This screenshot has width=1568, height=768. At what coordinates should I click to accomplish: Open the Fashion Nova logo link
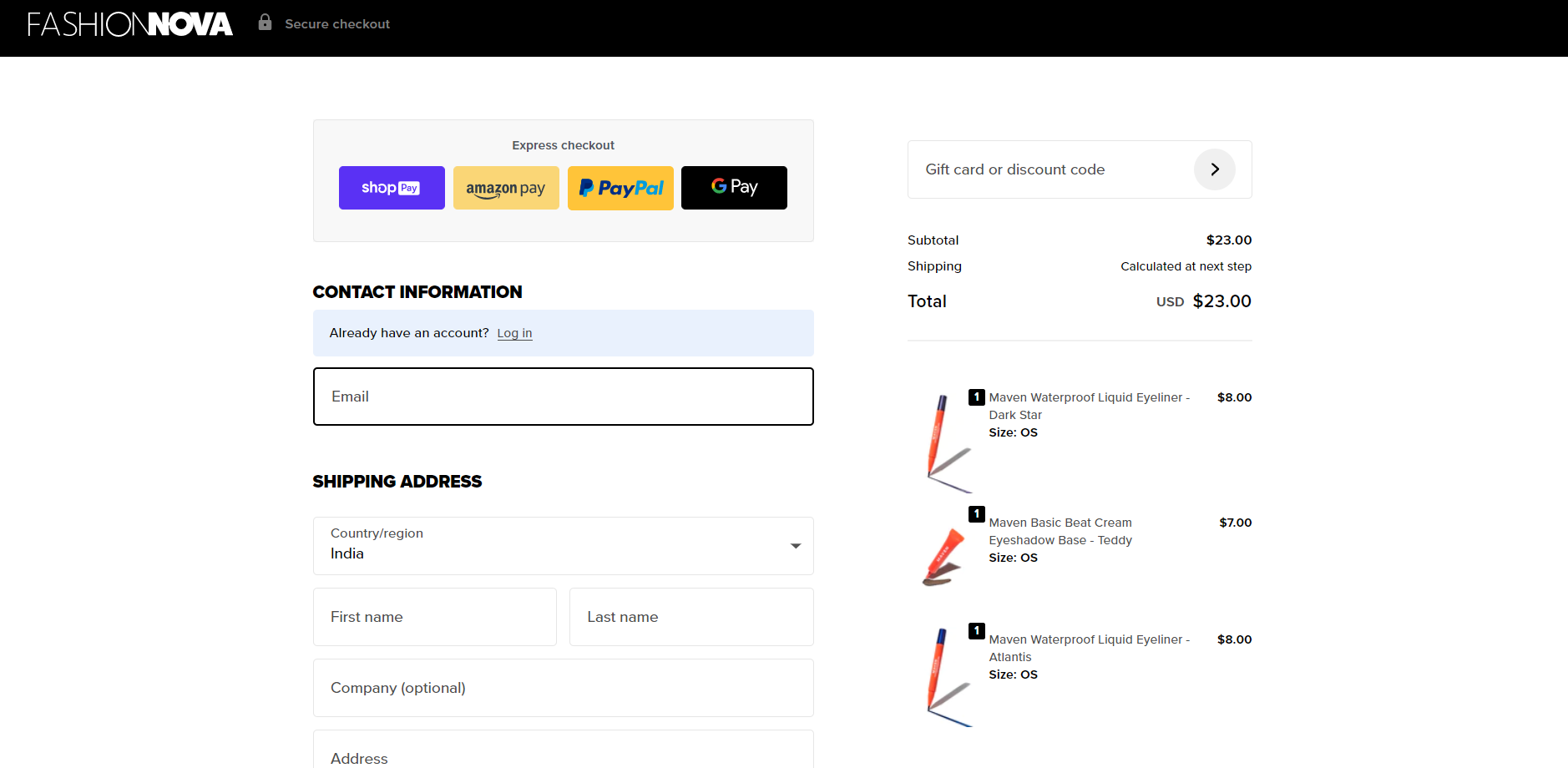(129, 24)
